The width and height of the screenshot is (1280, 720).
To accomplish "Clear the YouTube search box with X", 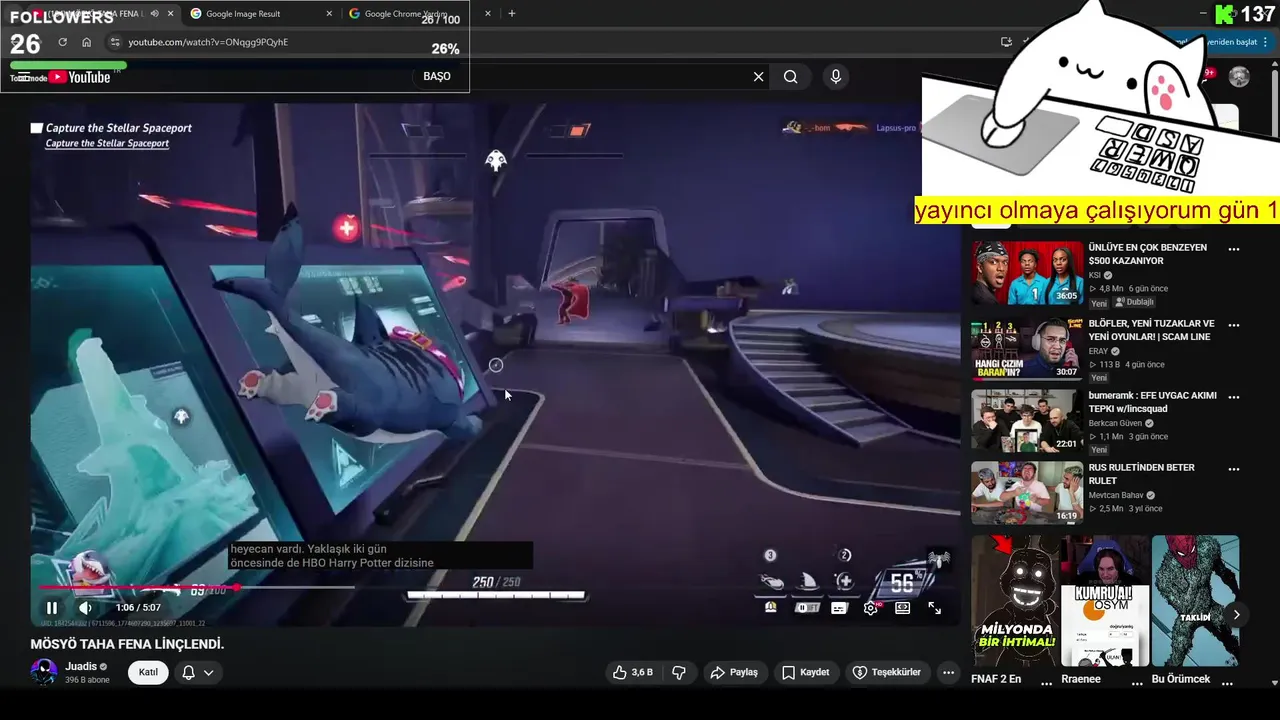I will pyautogui.click(x=758, y=77).
